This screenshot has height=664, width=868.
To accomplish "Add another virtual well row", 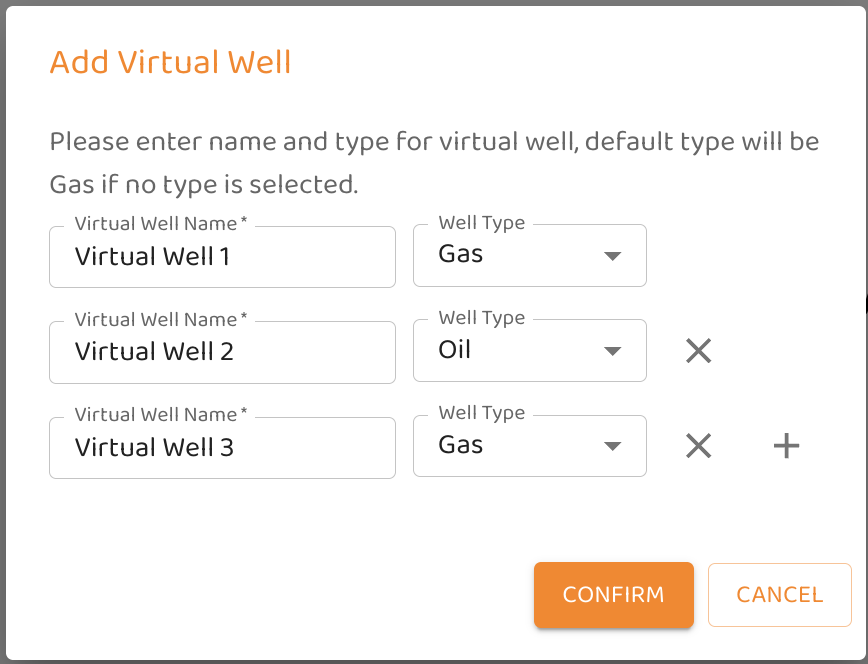I will tap(787, 446).
